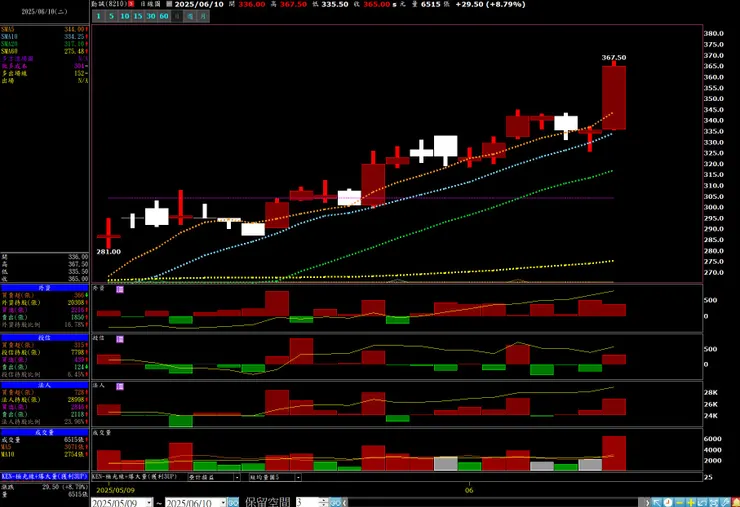Click the arrow cursor tool icon
This screenshot has height=507, width=740.
coord(657,503)
